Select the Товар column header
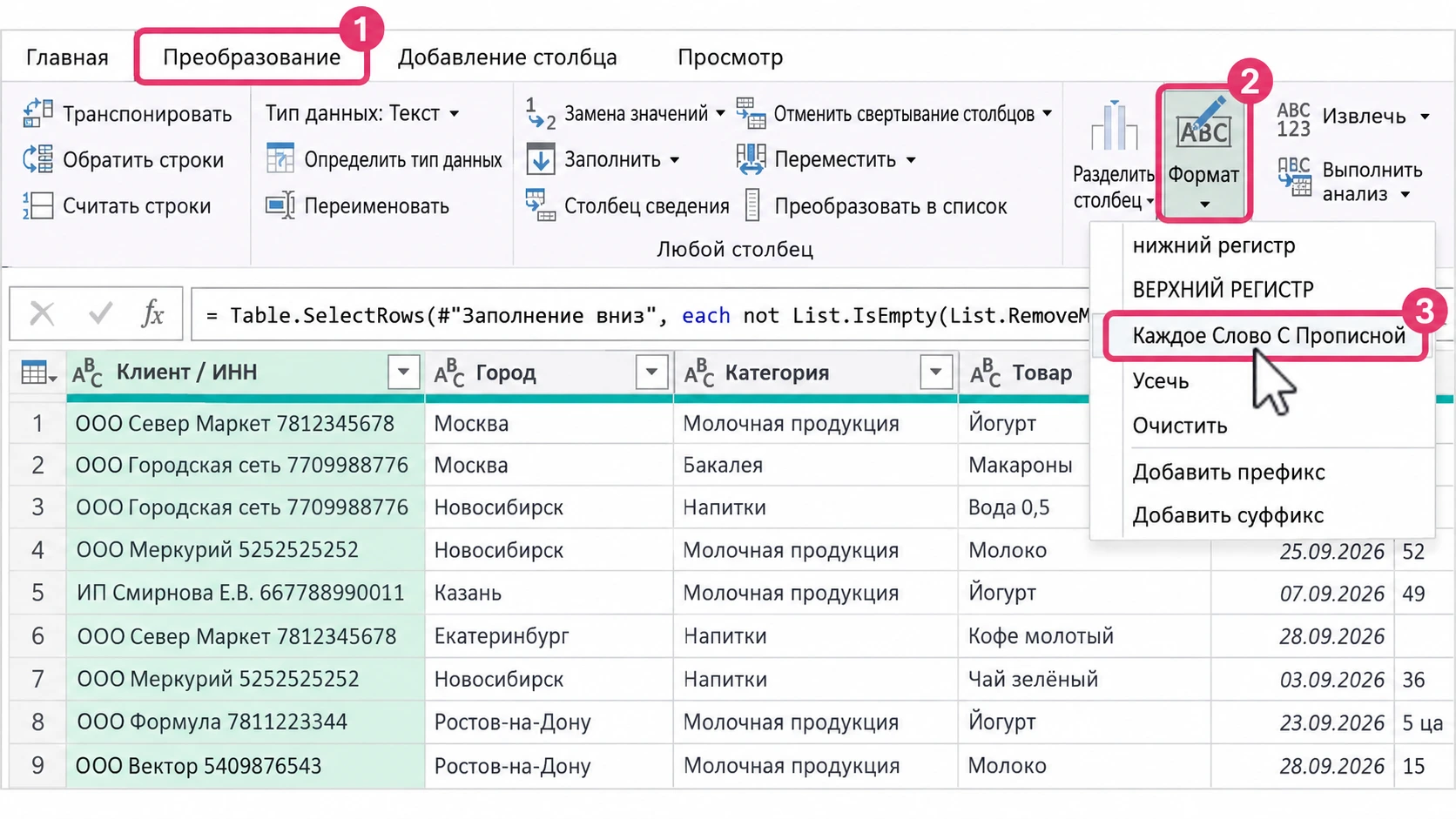Viewport: 1456px width, 819px height. [1024, 373]
